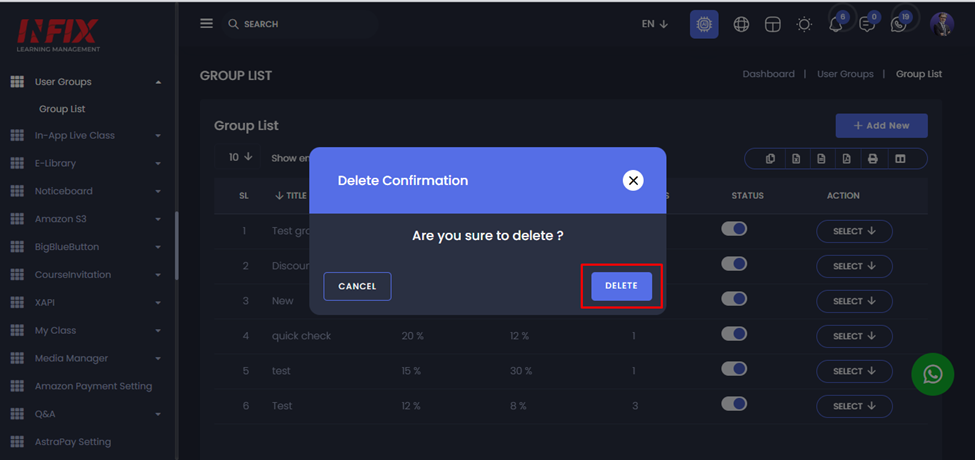
Task: Click the CANCEL button in dialog
Action: [358, 287]
